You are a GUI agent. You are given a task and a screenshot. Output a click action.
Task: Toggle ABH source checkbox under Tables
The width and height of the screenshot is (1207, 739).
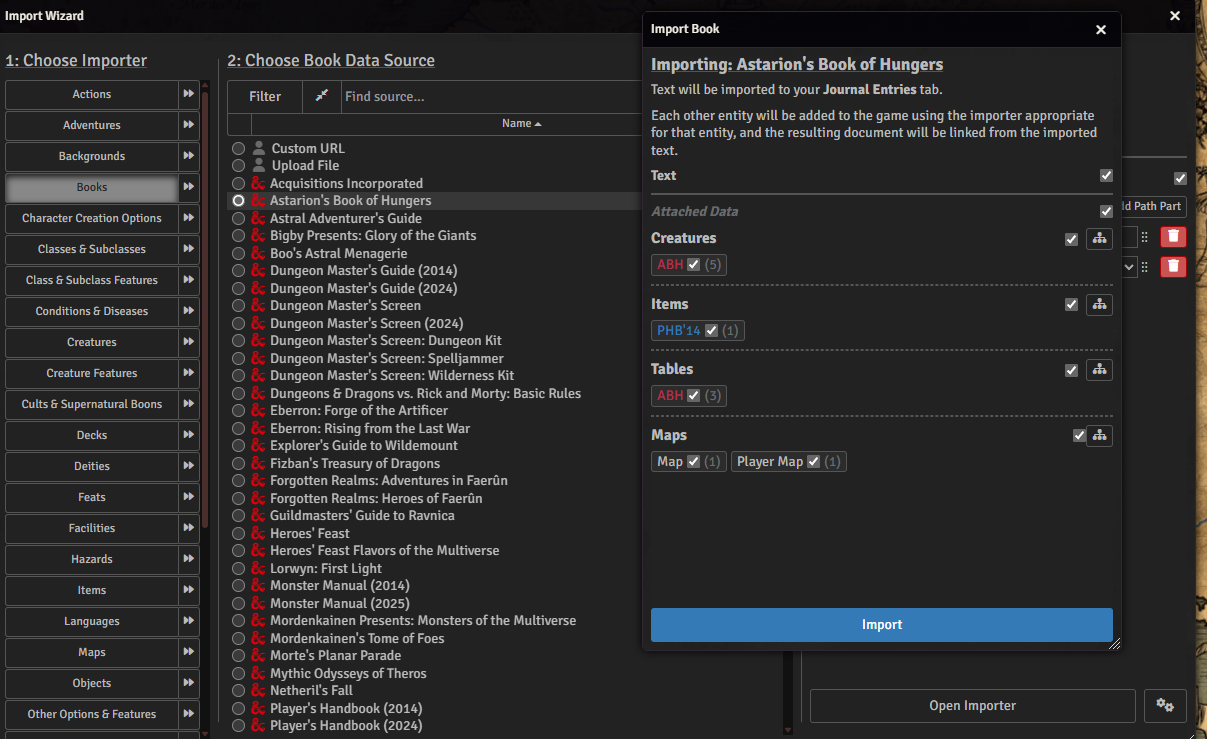coord(693,396)
